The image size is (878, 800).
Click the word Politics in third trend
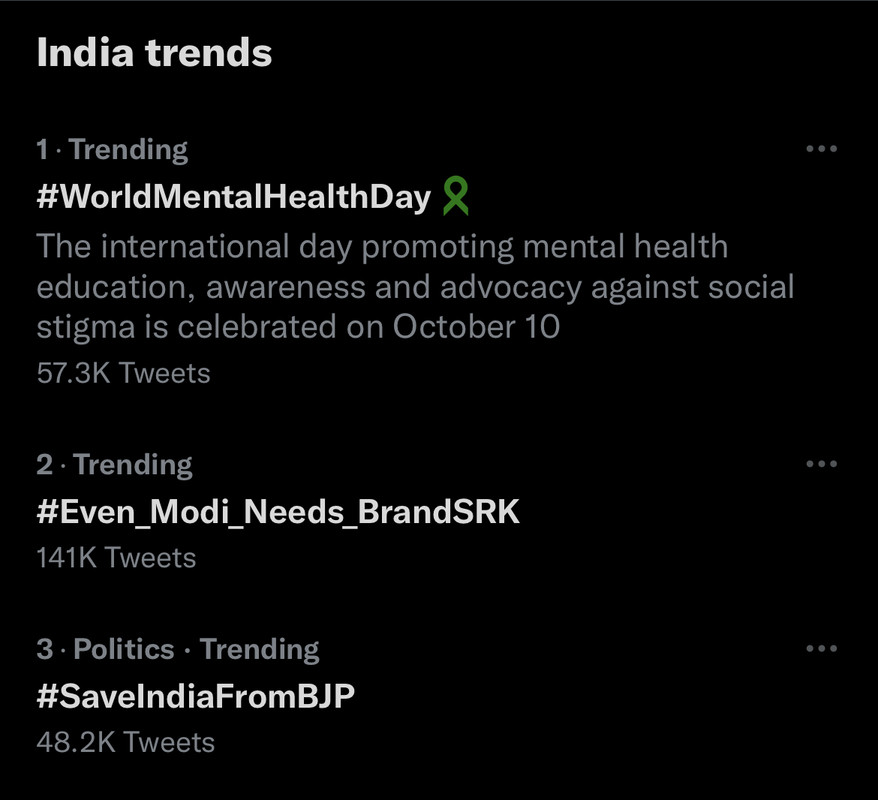point(124,650)
